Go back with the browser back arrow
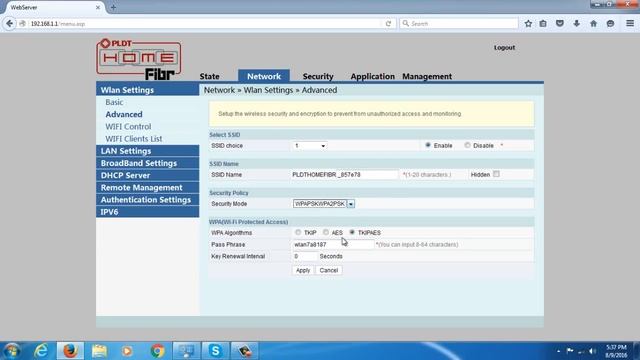 coord(9,24)
